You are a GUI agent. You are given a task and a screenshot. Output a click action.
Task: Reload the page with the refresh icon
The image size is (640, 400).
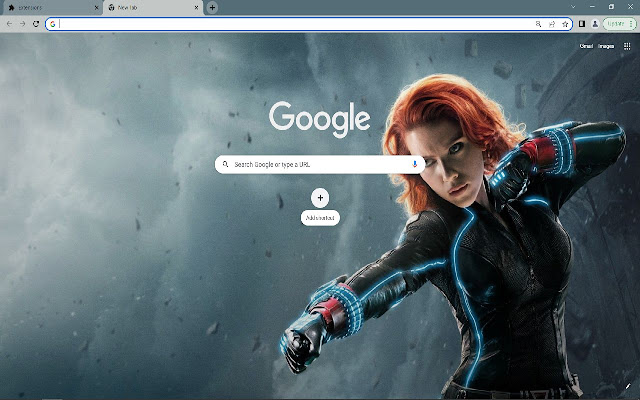tap(36, 24)
